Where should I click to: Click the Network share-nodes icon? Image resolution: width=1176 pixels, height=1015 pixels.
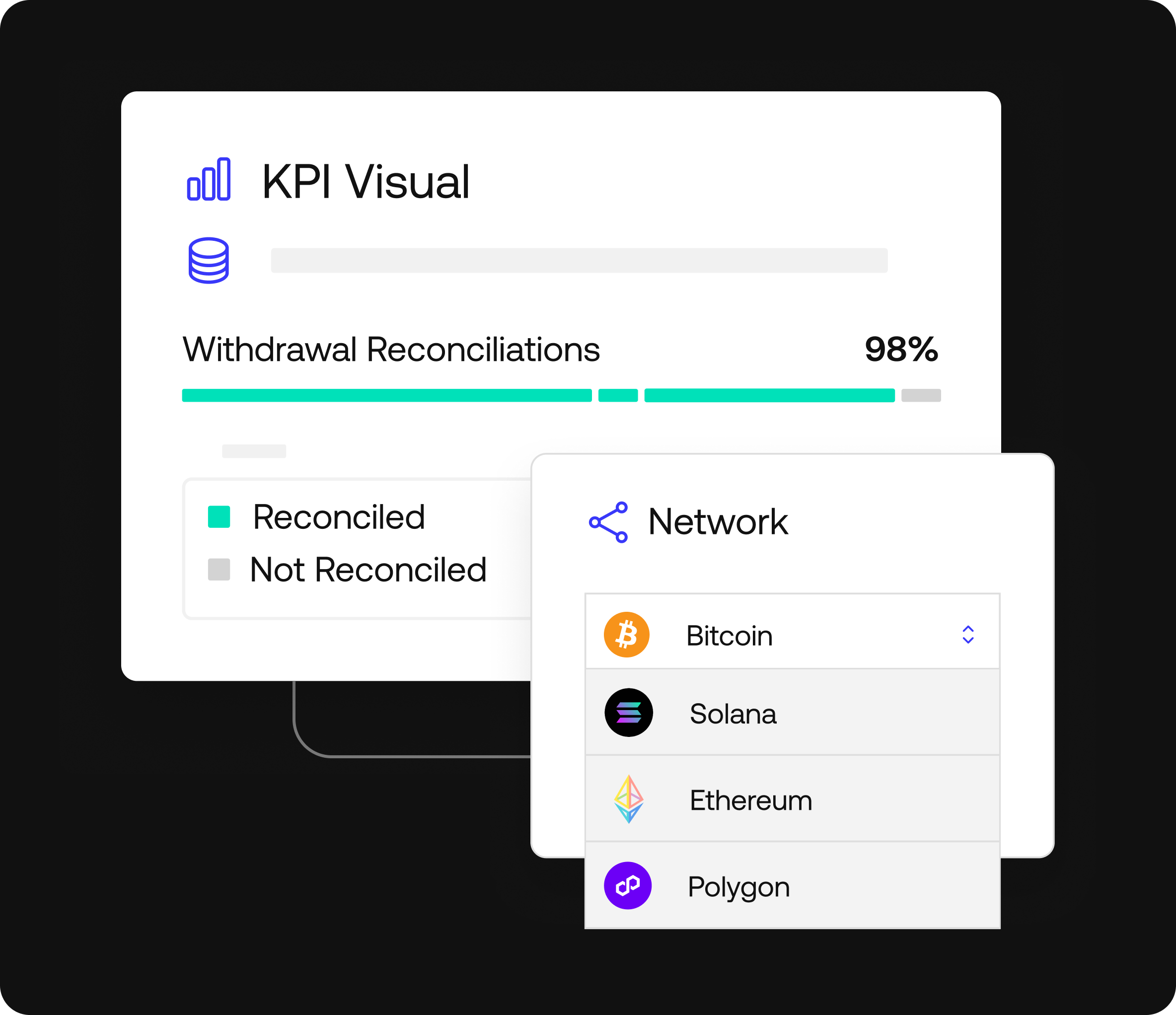[x=608, y=522]
